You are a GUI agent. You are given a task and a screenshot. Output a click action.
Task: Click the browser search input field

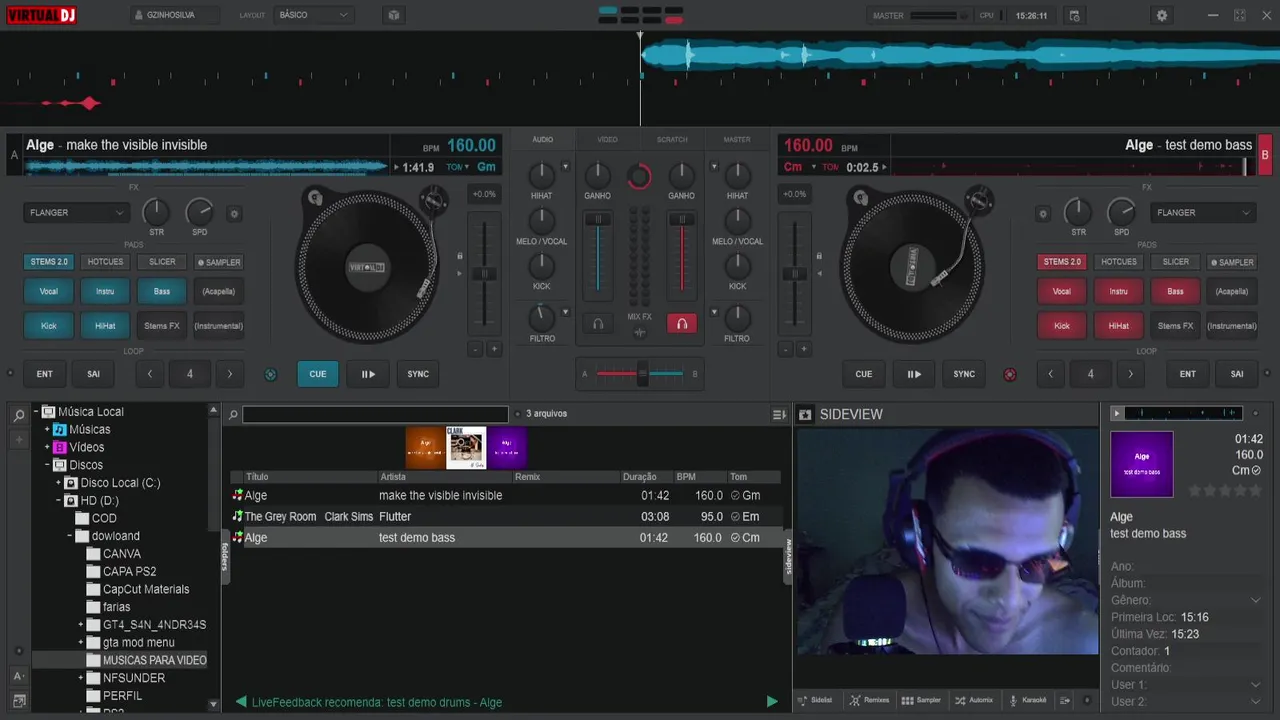point(375,414)
